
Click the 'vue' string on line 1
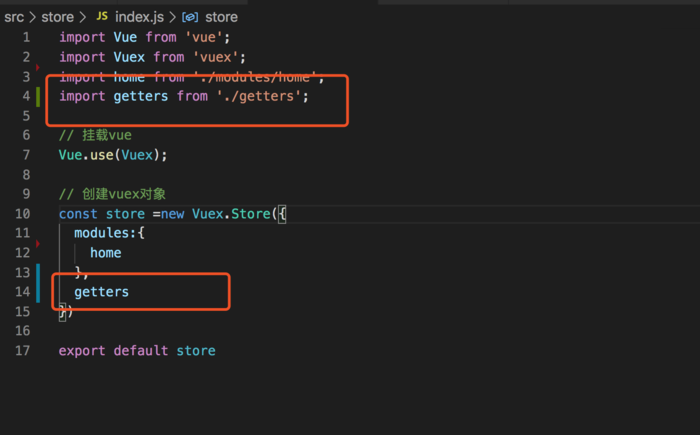click(204, 37)
